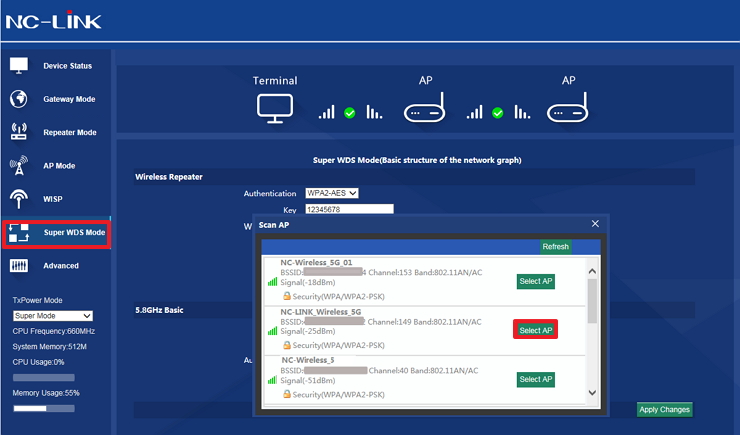Switch to Gateway Mode
This screenshot has height=435, width=740.
69,99
